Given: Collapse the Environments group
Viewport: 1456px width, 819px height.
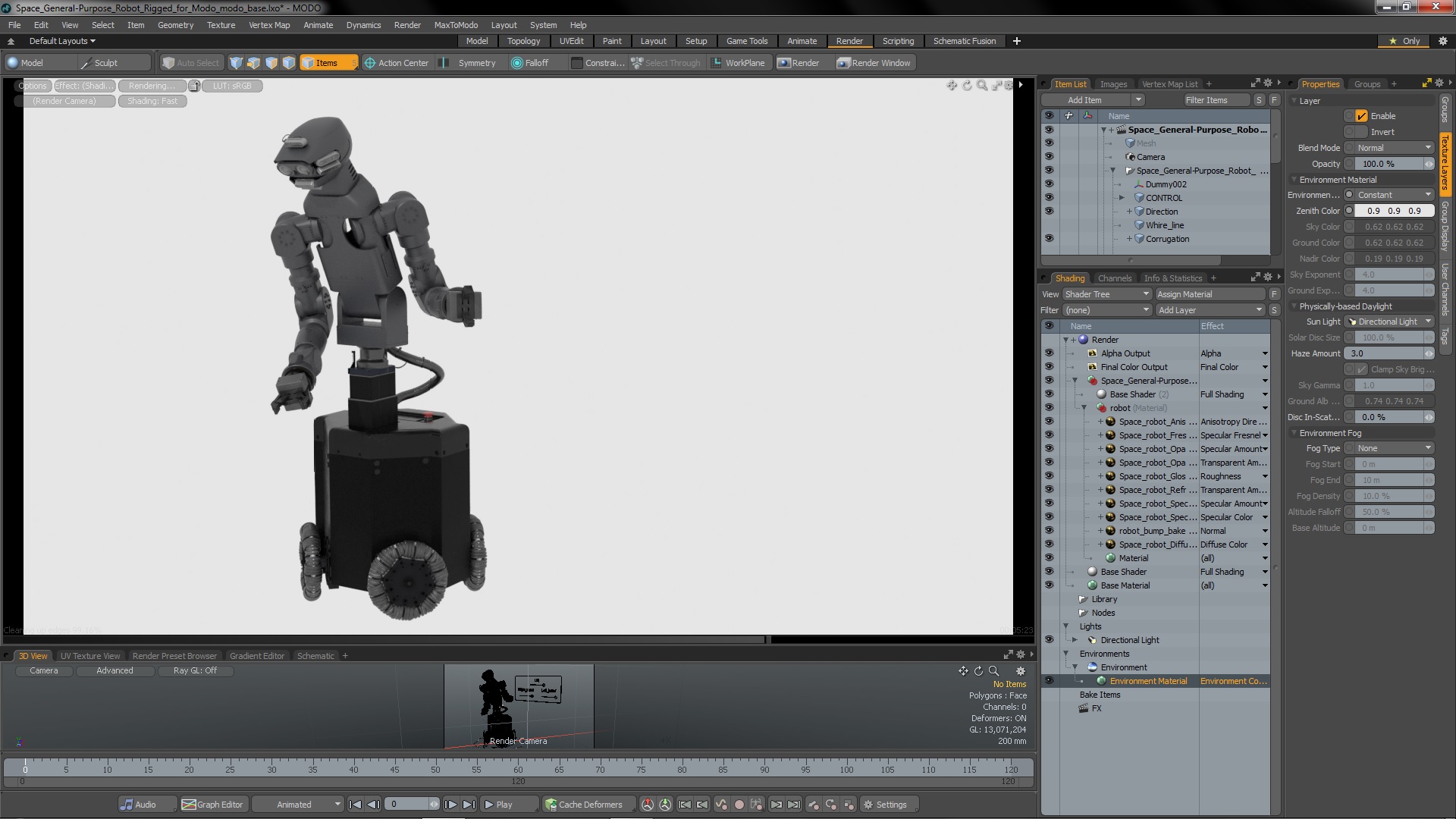Looking at the screenshot, I should (x=1065, y=654).
